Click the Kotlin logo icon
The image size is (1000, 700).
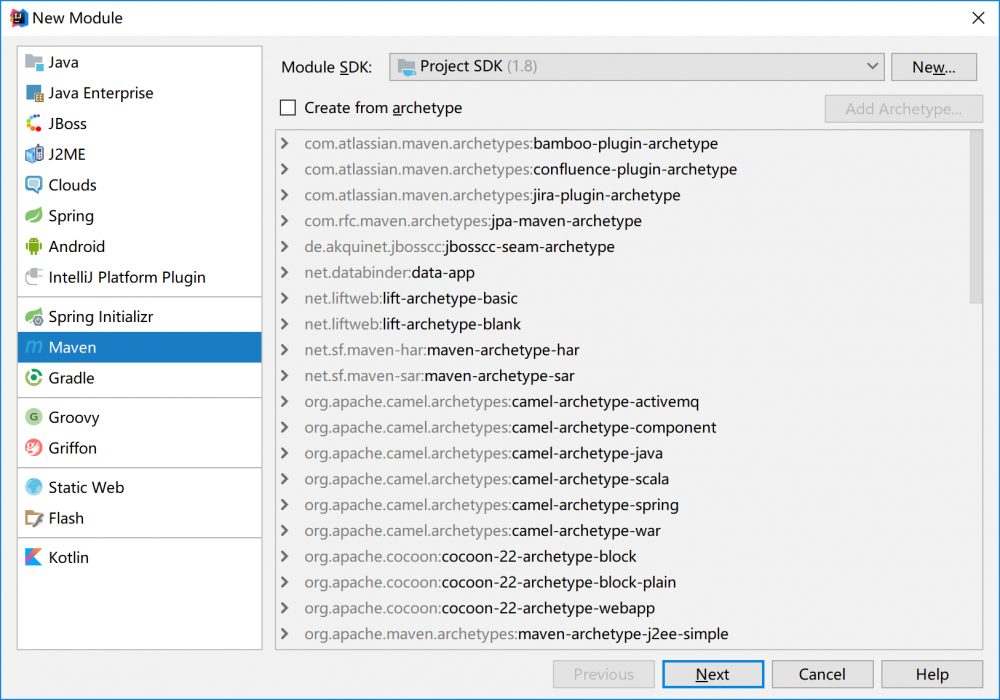click(x=34, y=558)
